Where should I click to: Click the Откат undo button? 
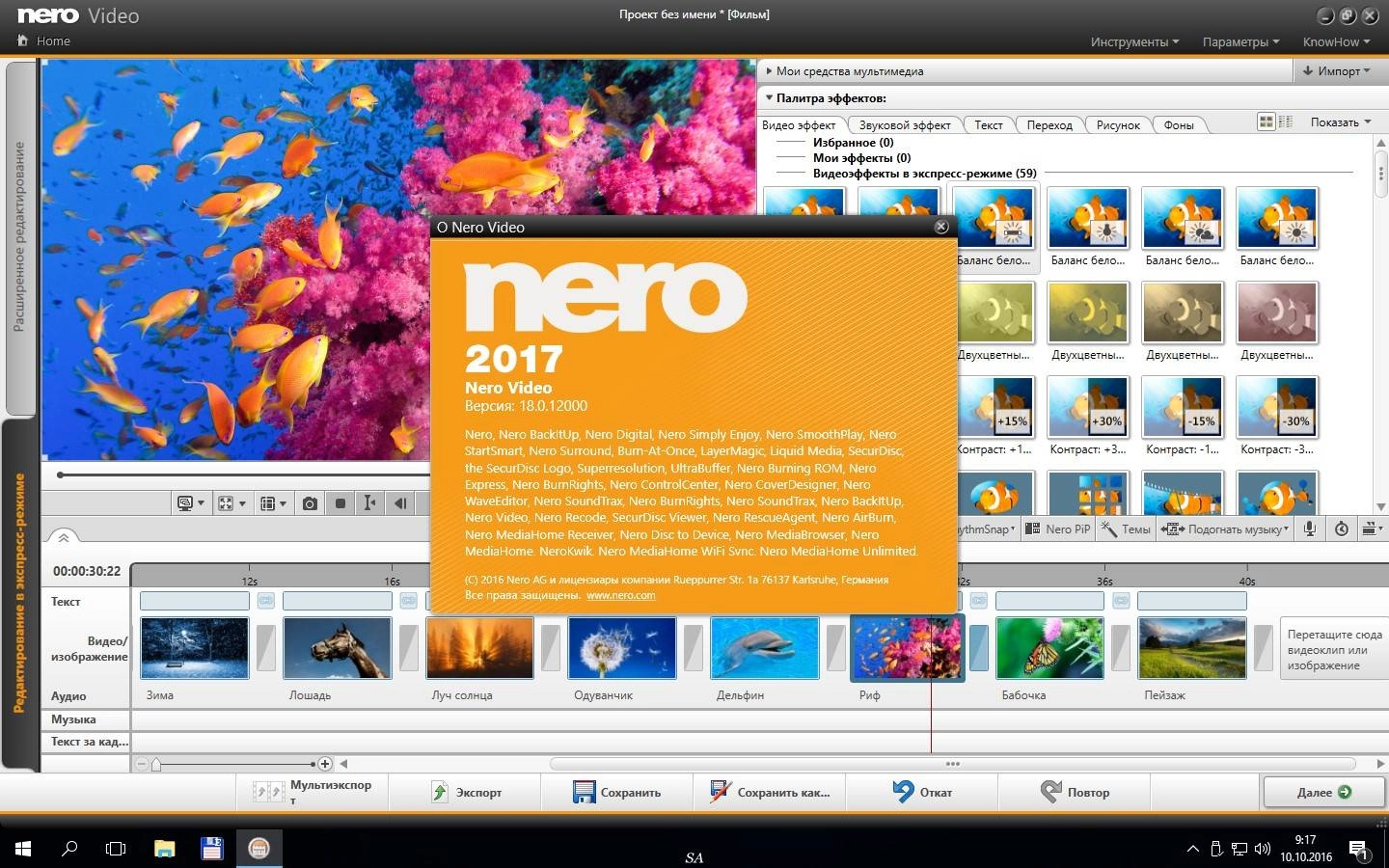pos(922,792)
